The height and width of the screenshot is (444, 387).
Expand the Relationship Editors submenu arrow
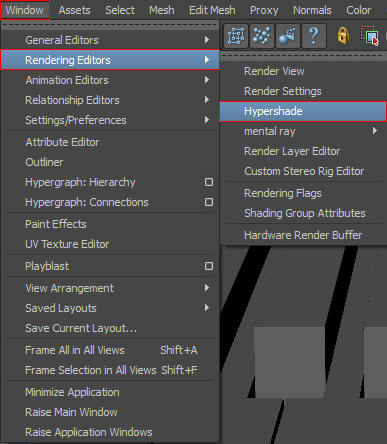207,100
